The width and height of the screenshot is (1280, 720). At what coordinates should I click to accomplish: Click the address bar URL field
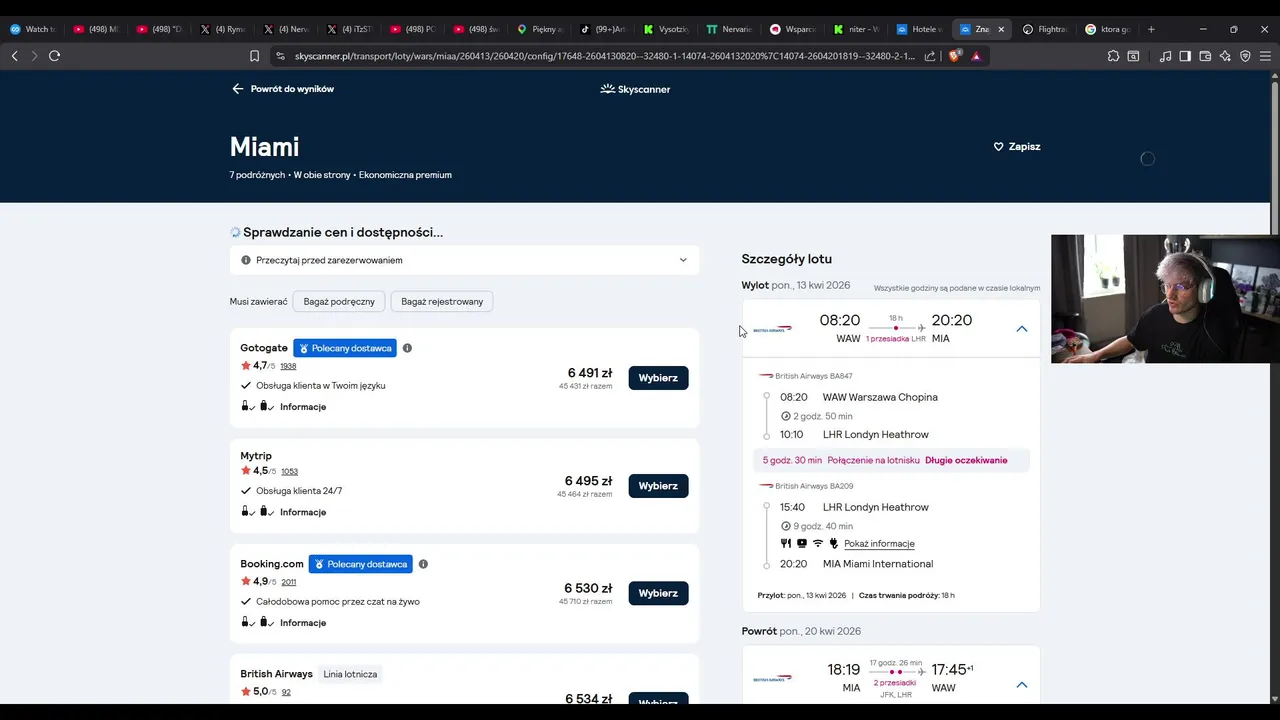click(x=603, y=56)
